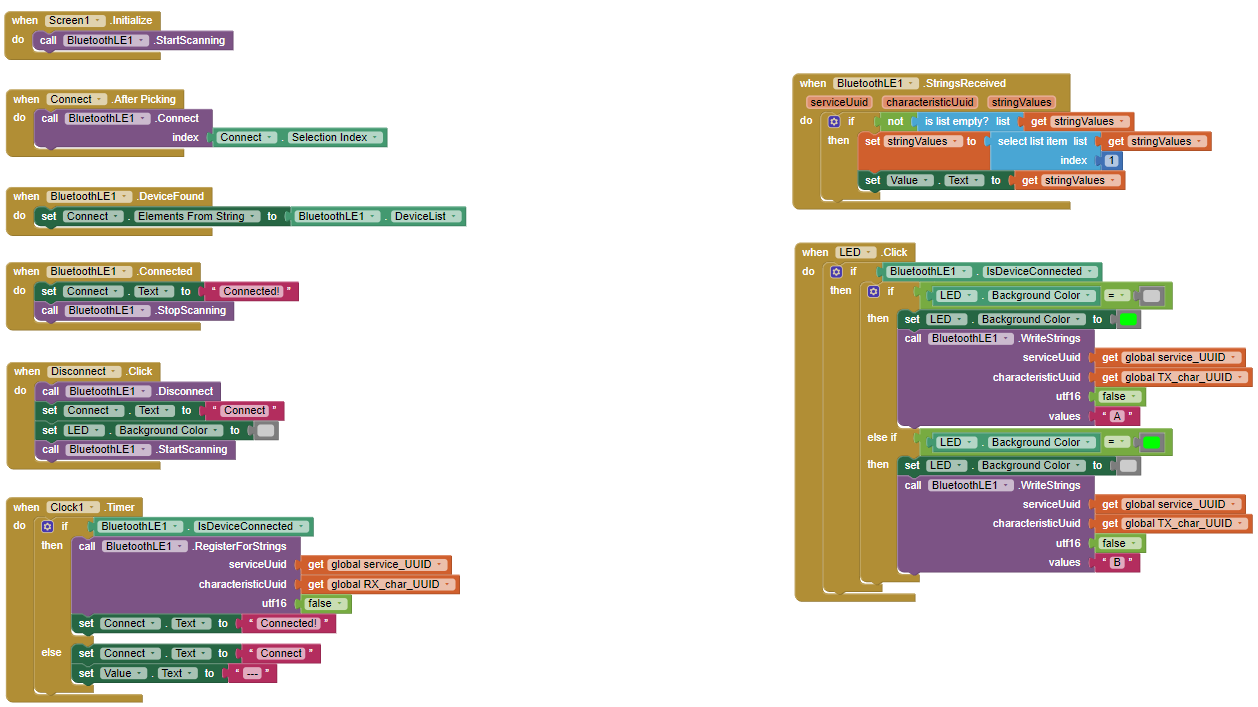
Task: Edit the index number 1 block
Action: tap(1110, 161)
